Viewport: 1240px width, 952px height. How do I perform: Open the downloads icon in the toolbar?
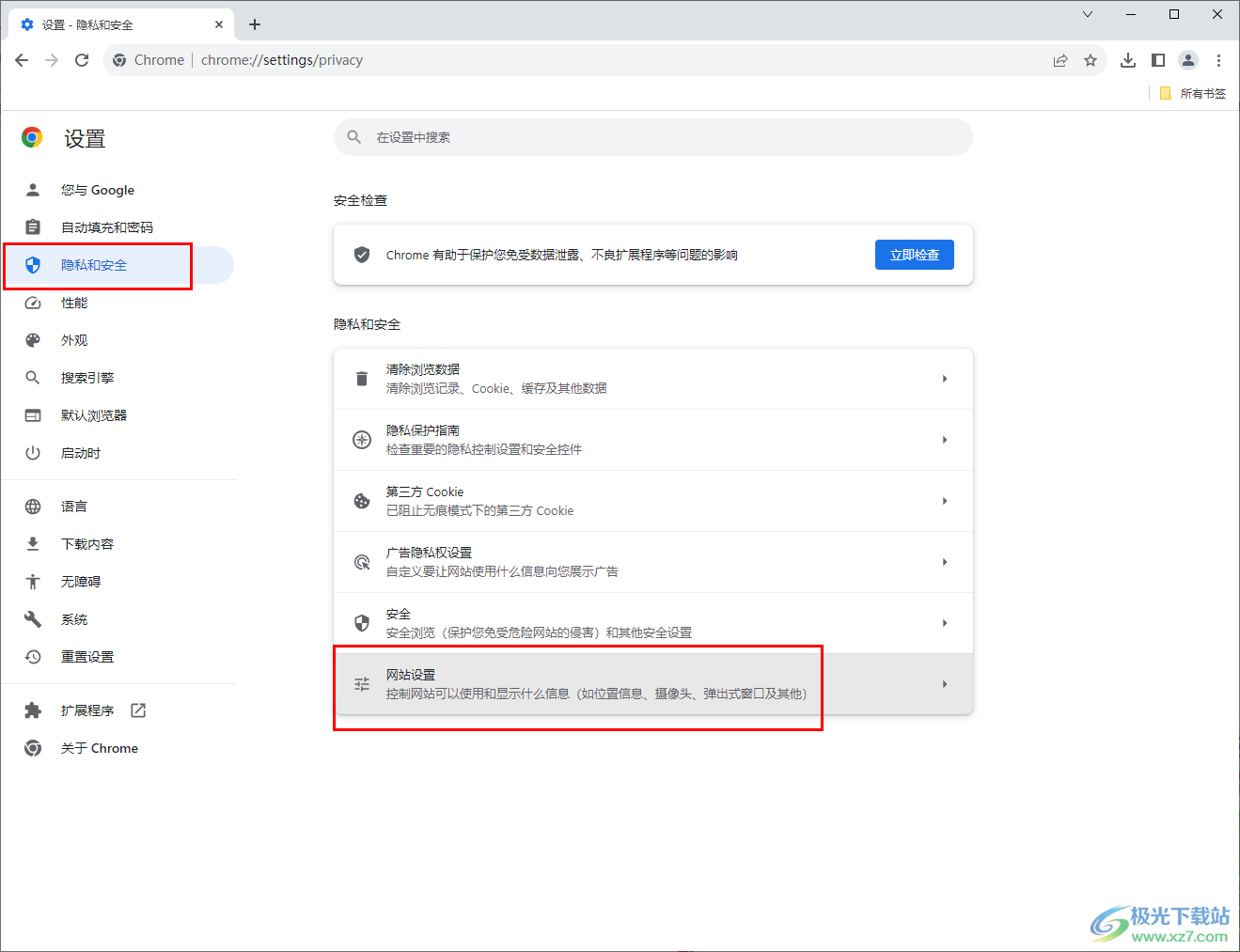point(1128,60)
